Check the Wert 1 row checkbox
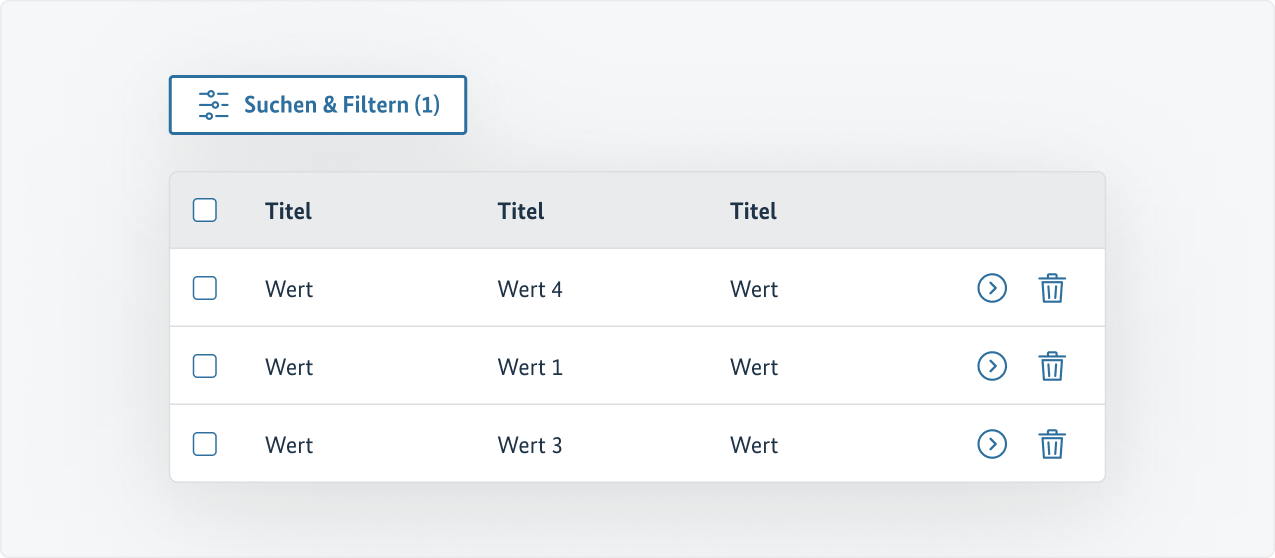 [x=205, y=366]
